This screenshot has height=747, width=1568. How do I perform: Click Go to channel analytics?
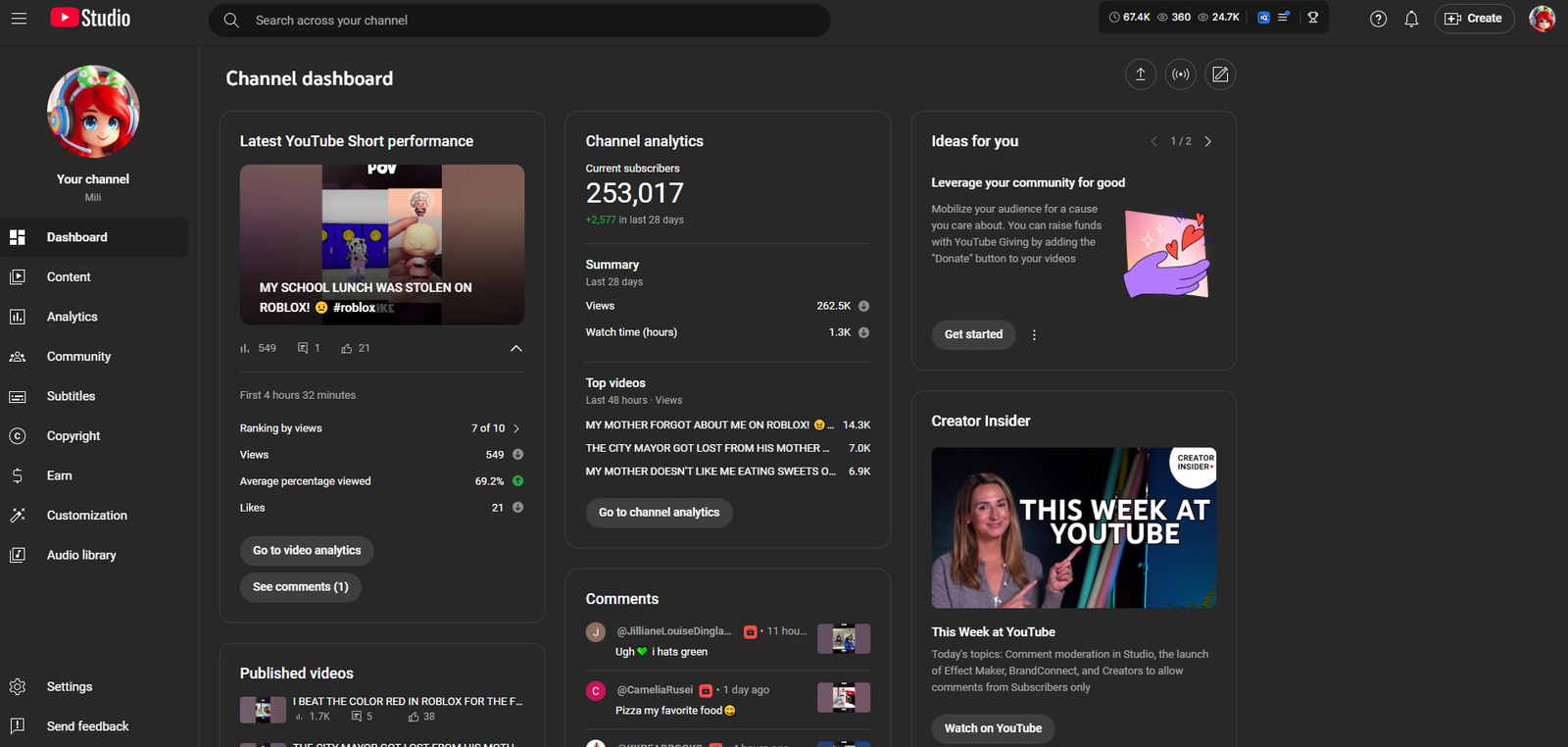click(x=660, y=513)
